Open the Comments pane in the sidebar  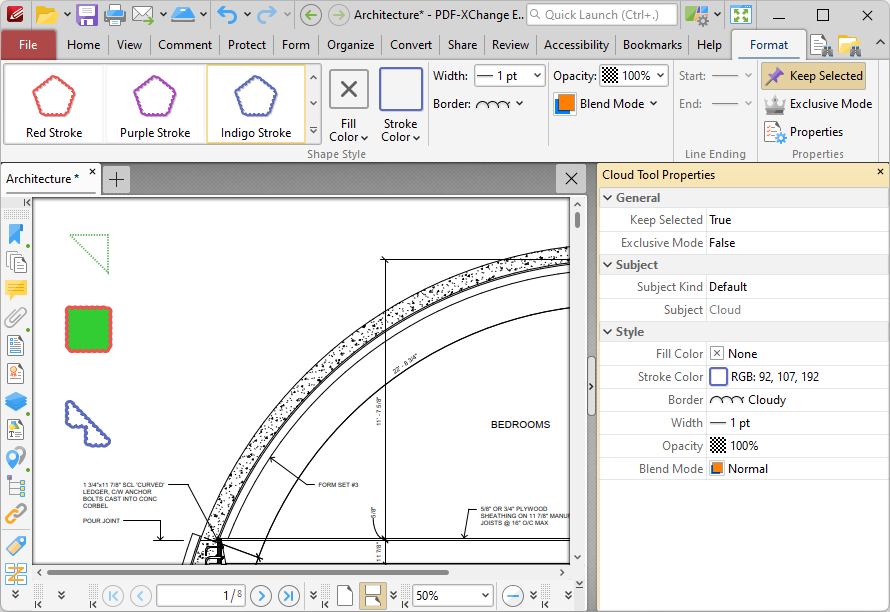[x=15, y=290]
